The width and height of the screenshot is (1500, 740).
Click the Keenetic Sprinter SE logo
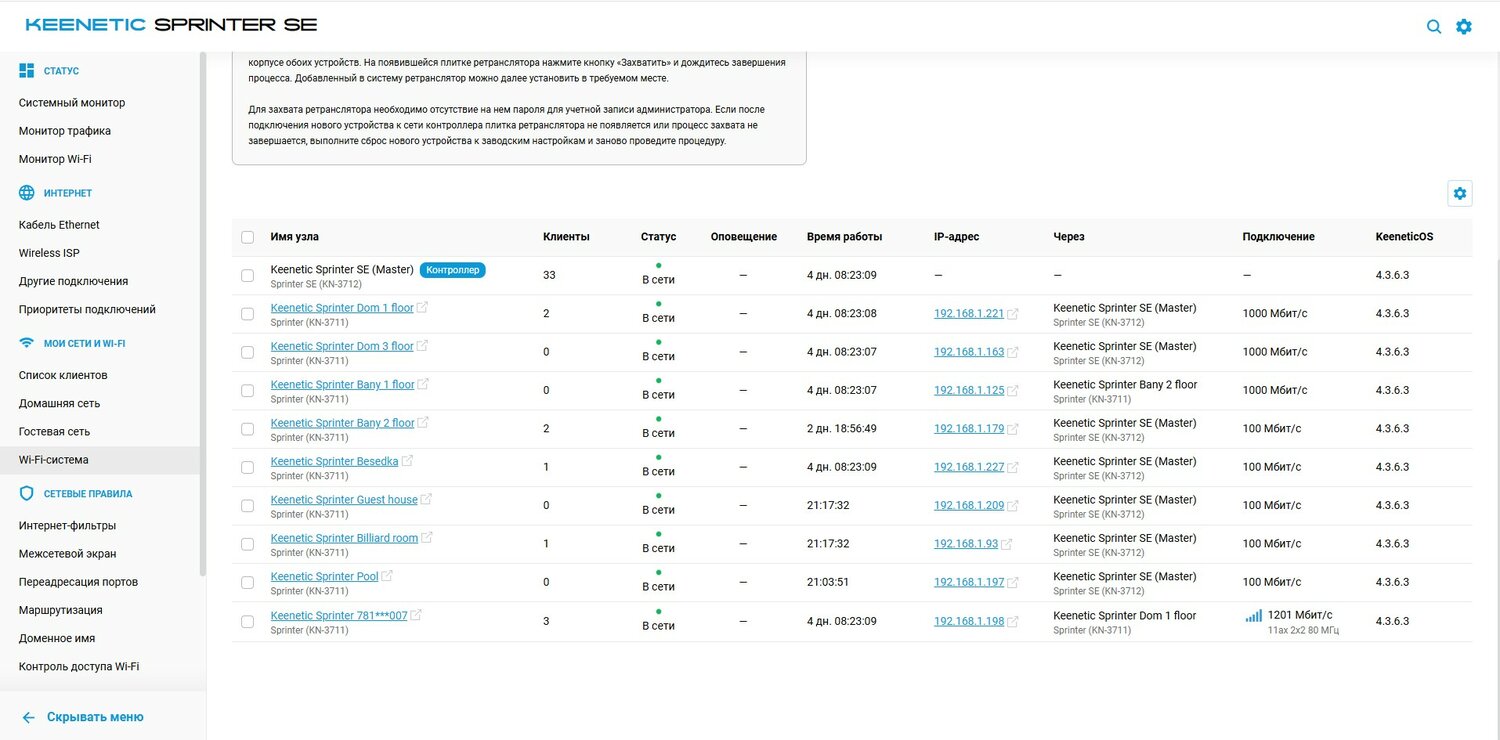pos(171,25)
